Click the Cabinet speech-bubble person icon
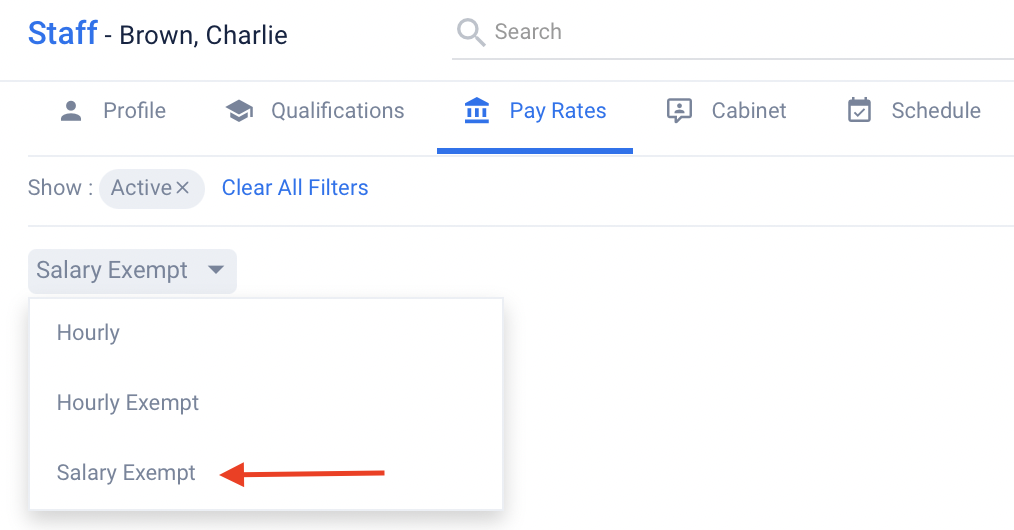Screen dimensions: 1014x530 click(x=679, y=111)
